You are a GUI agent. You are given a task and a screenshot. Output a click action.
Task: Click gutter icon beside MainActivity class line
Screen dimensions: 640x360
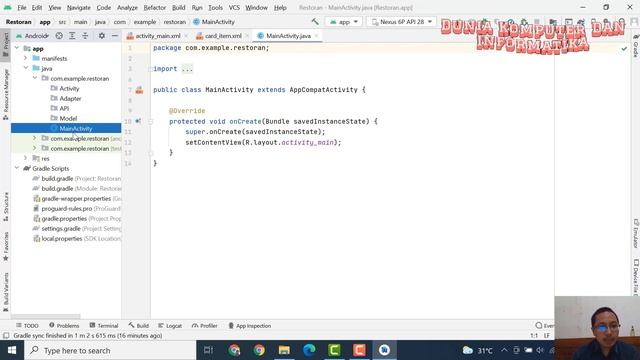[x=139, y=90]
